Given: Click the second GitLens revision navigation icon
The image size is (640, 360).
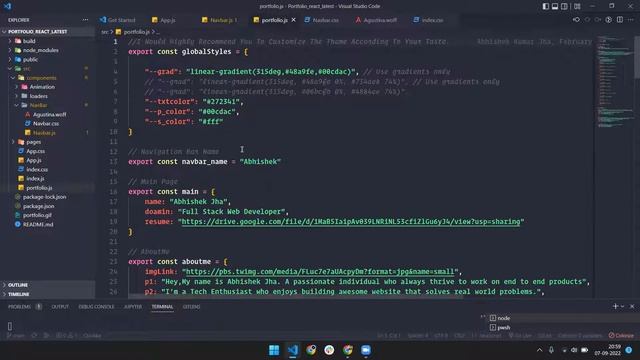Looking at the screenshot, I should coord(587,20).
